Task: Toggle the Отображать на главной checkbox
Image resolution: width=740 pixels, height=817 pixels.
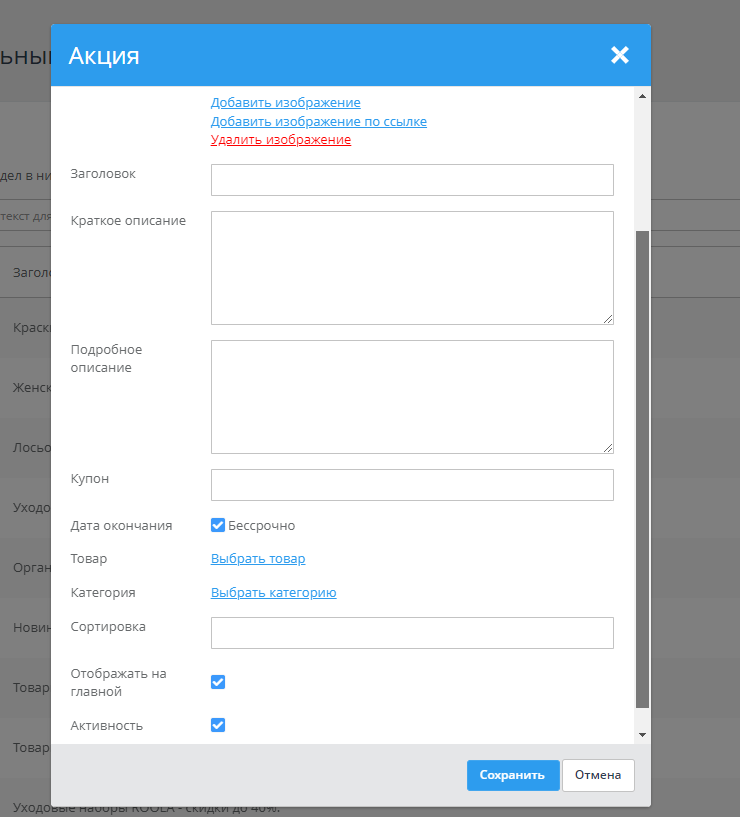Action: click(x=218, y=682)
